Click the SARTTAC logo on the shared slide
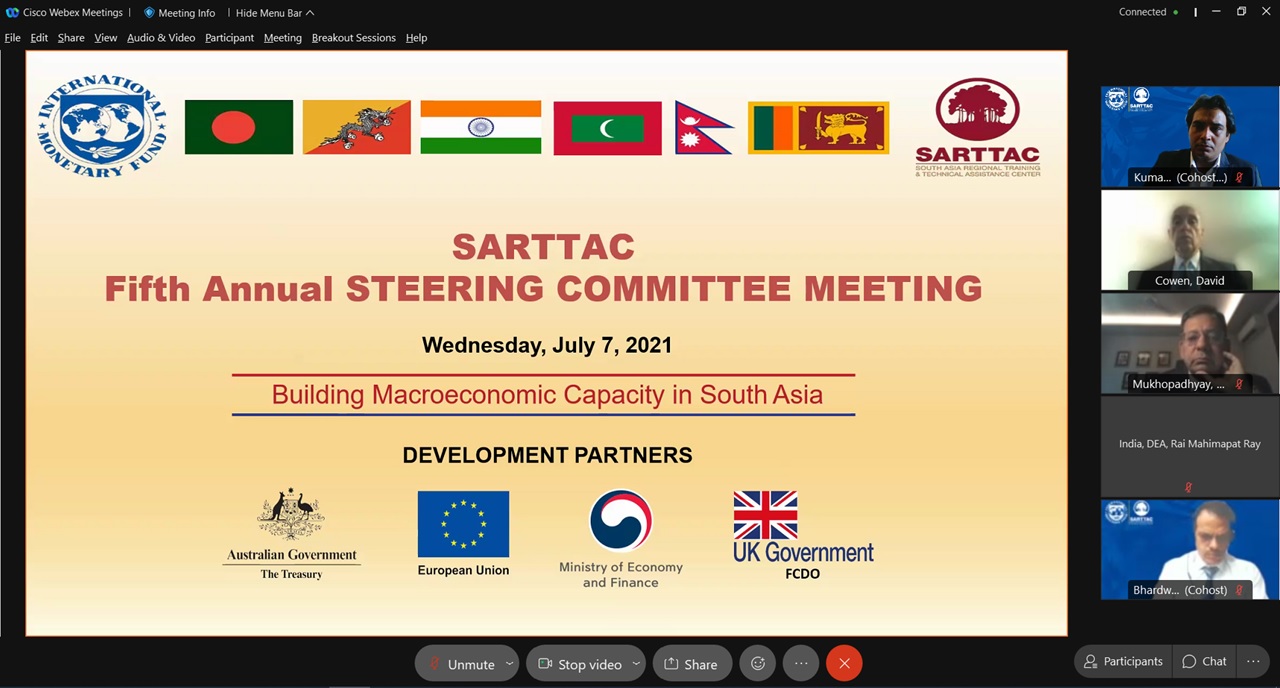This screenshot has width=1280, height=688. (977, 126)
